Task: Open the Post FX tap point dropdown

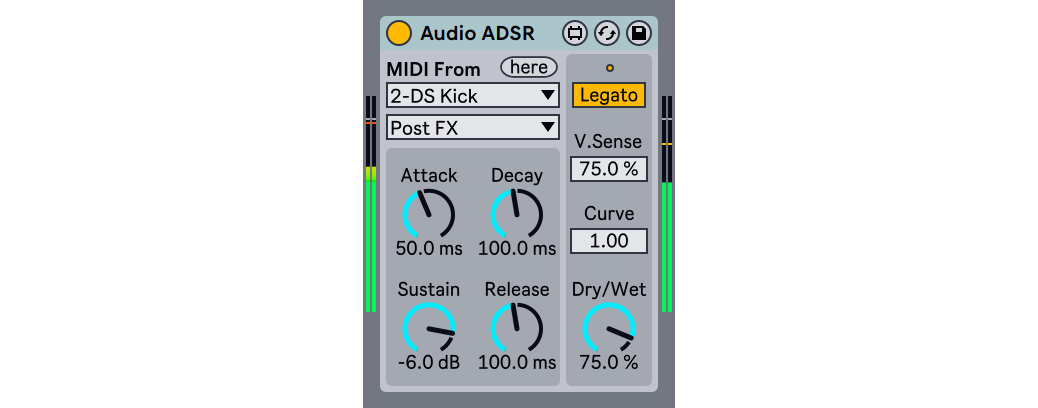Action: coord(473,127)
